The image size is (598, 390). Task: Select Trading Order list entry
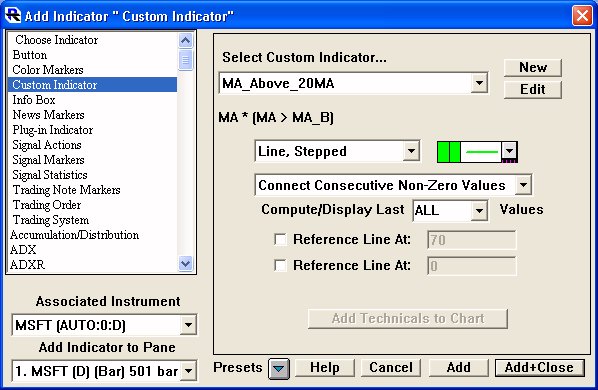click(92, 205)
